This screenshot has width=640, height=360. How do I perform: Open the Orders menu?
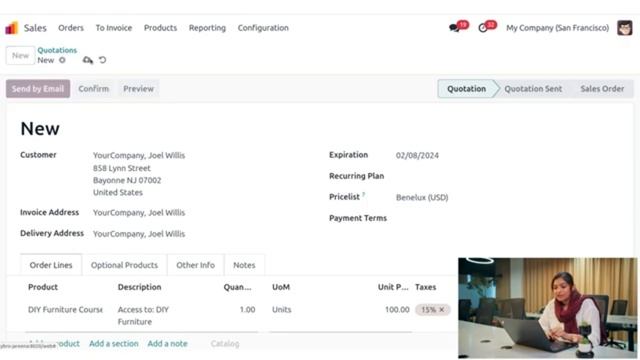71,28
